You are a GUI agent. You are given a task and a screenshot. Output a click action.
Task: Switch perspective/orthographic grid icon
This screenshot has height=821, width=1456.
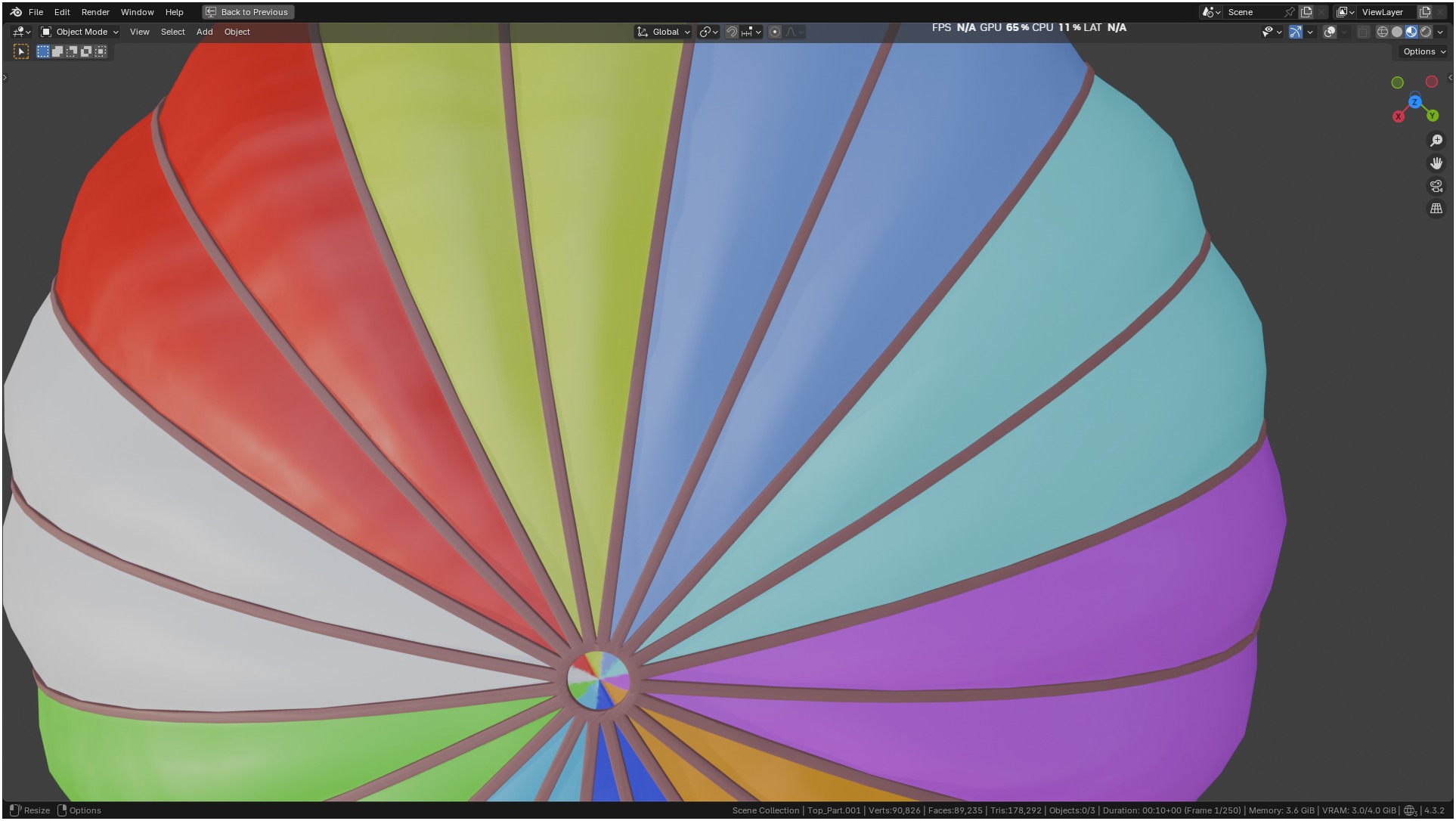tap(1436, 209)
